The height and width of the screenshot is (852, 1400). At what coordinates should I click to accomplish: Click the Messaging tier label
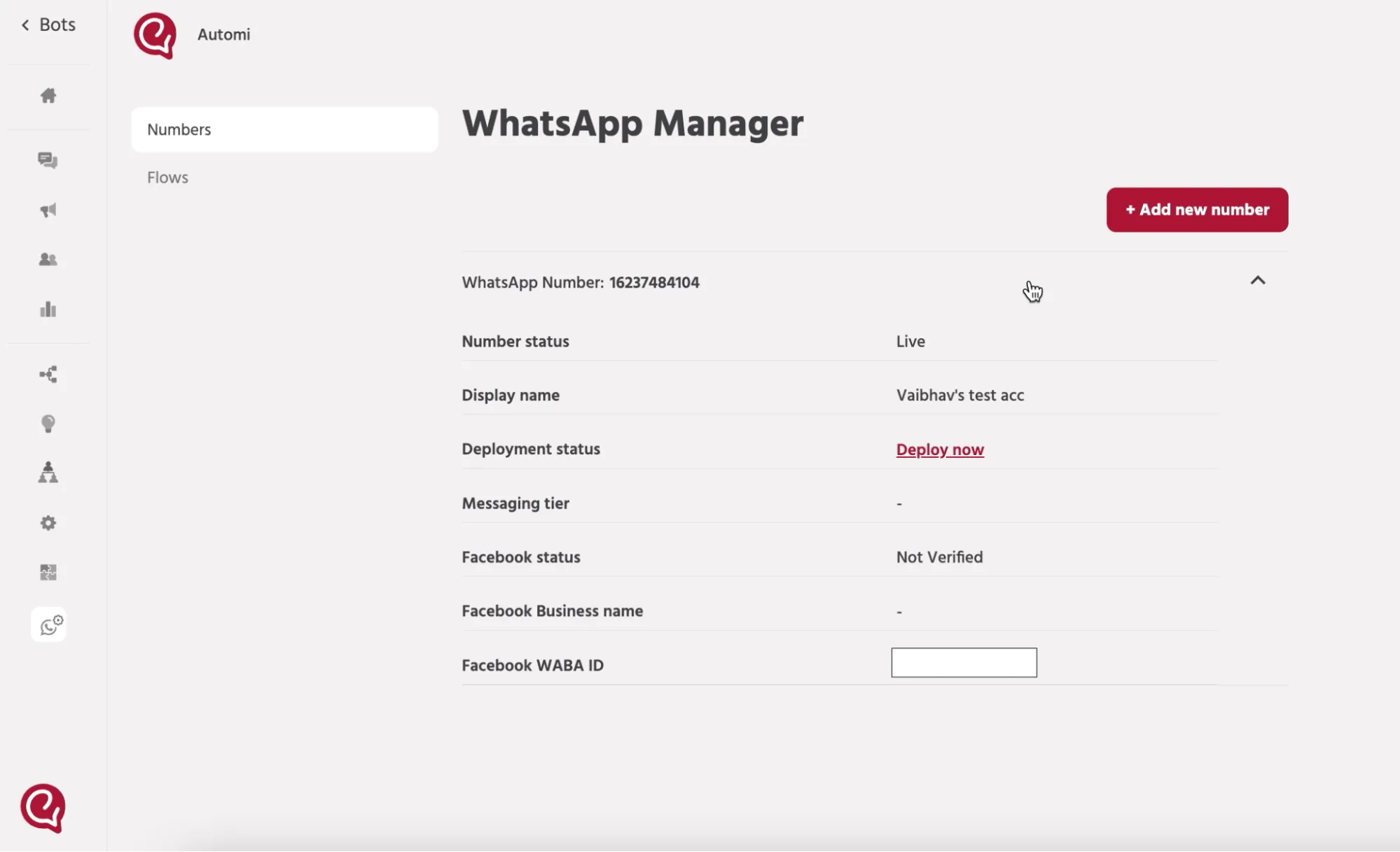[515, 503]
